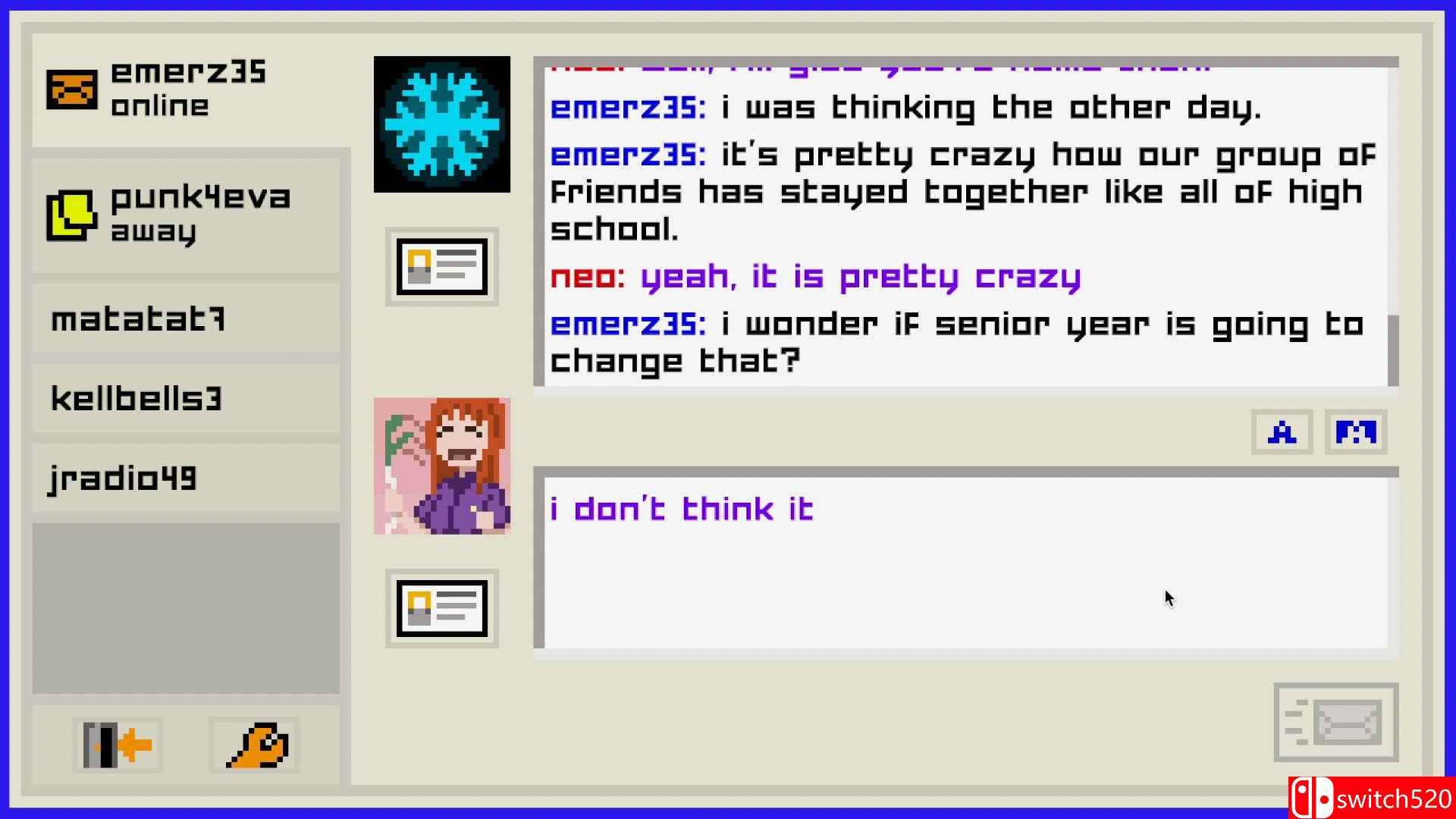Click the red-haired girl avatar
Image resolution: width=1456 pixels, height=819 pixels.
441,466
